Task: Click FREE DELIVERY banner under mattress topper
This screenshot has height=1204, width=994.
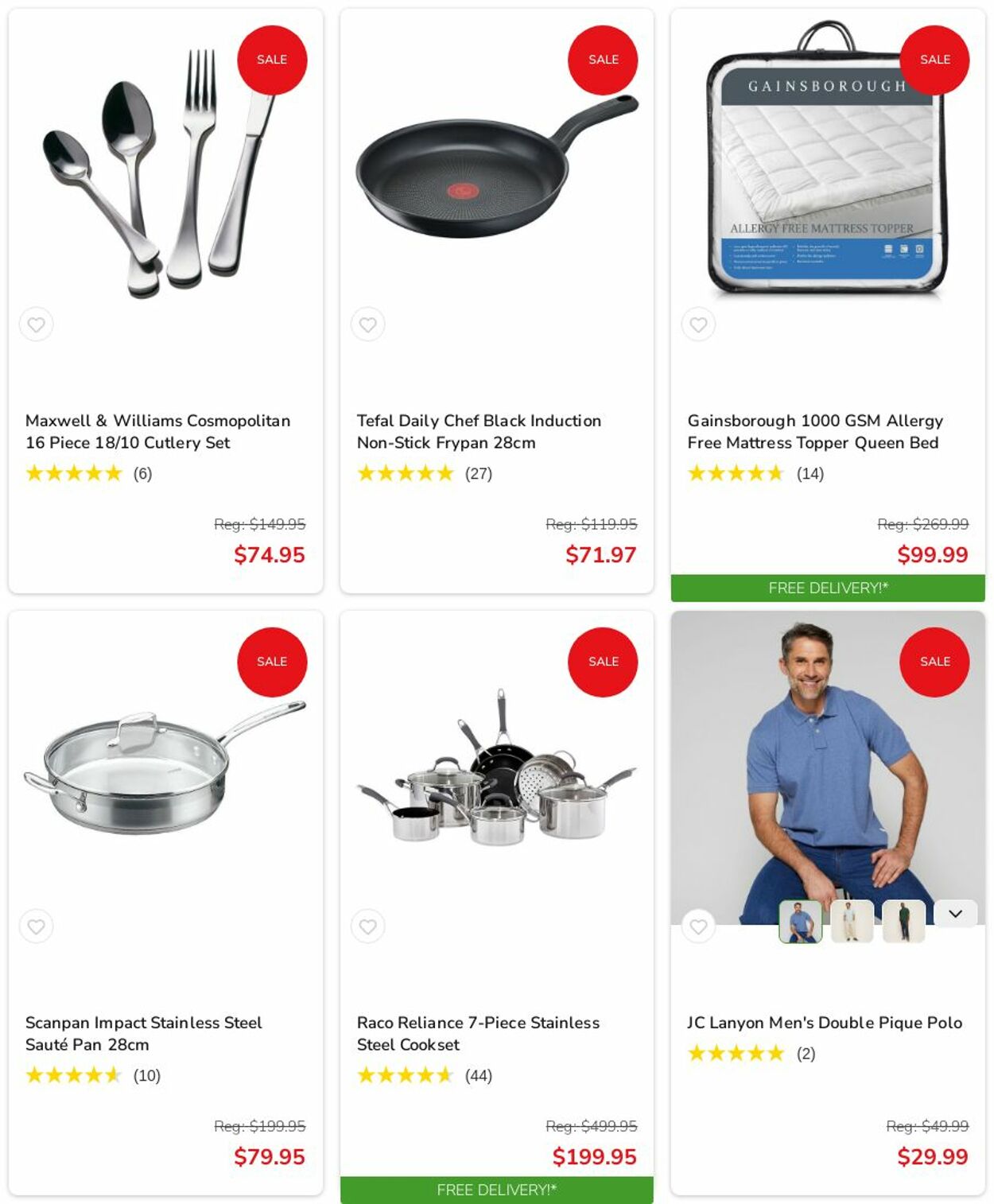Action: point(828,588)
